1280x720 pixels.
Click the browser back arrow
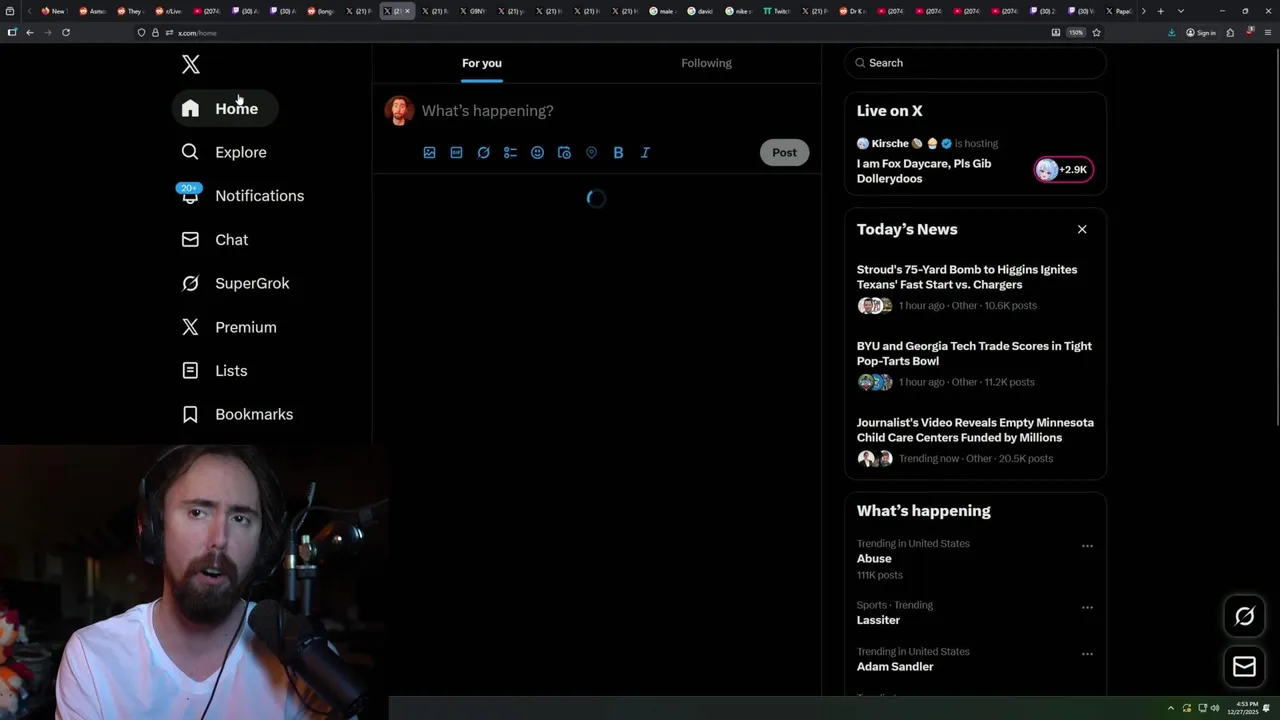pyautogui.click(x=30, y=33)
